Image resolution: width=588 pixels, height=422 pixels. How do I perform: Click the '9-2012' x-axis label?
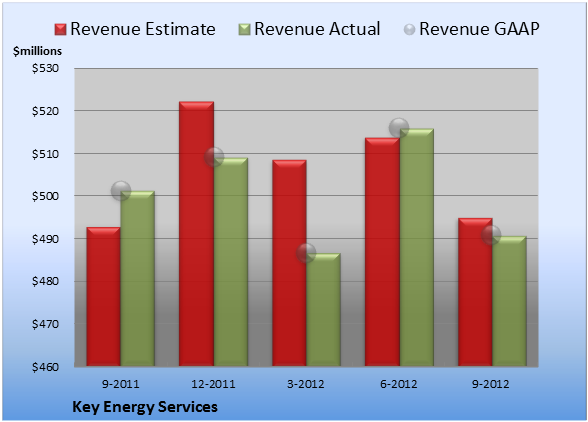tap(491, 384)
